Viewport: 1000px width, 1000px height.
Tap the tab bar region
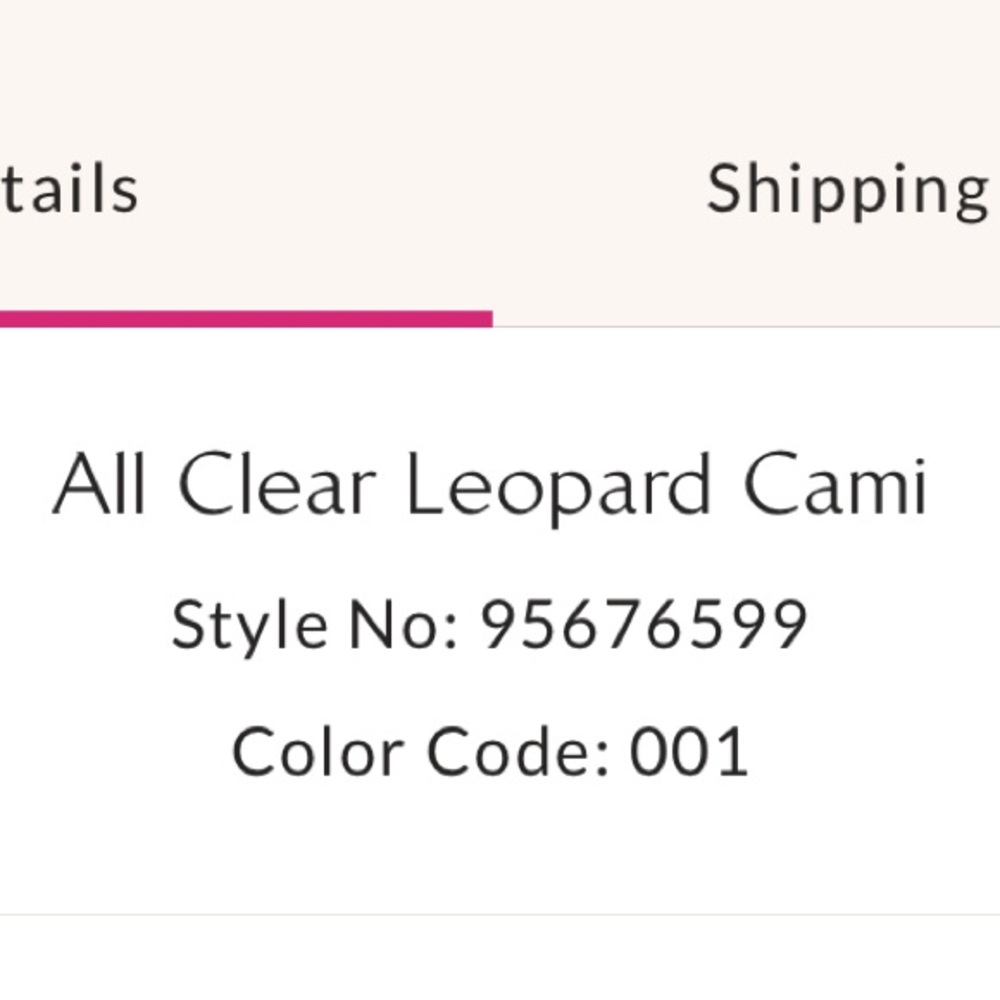(x=500, y=190)
